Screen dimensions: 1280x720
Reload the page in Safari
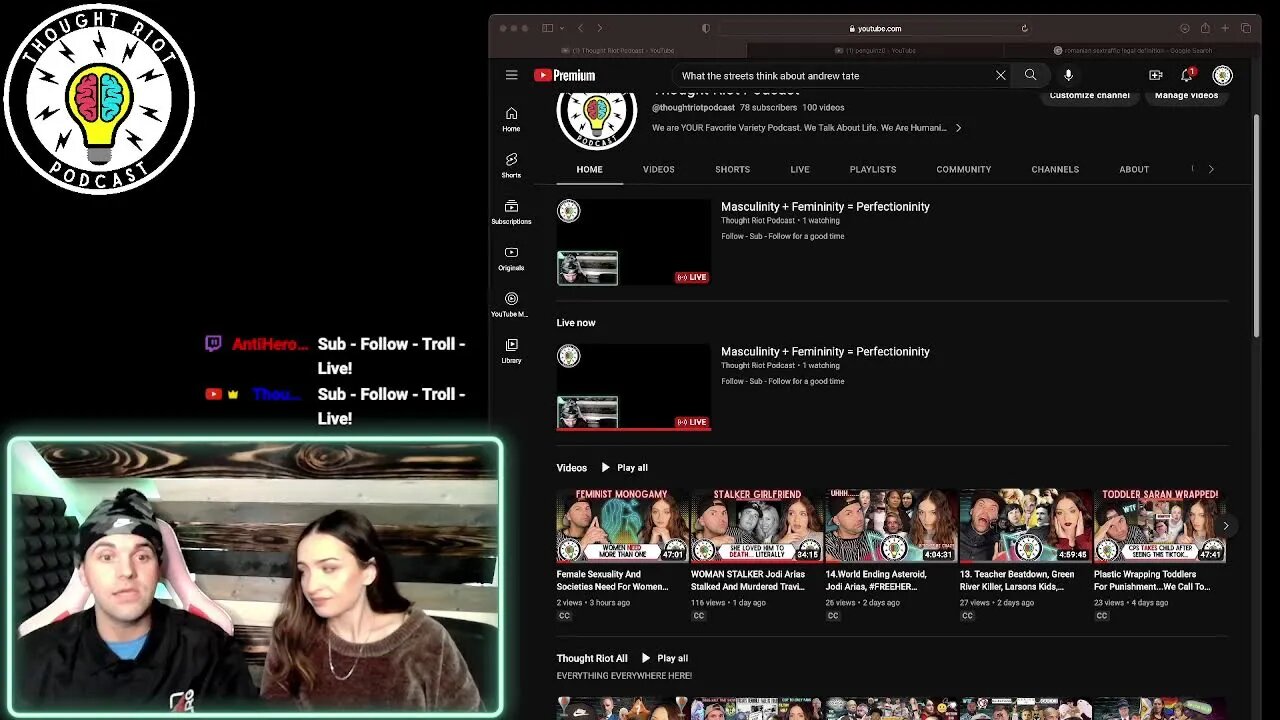[x=1024, y=28]
